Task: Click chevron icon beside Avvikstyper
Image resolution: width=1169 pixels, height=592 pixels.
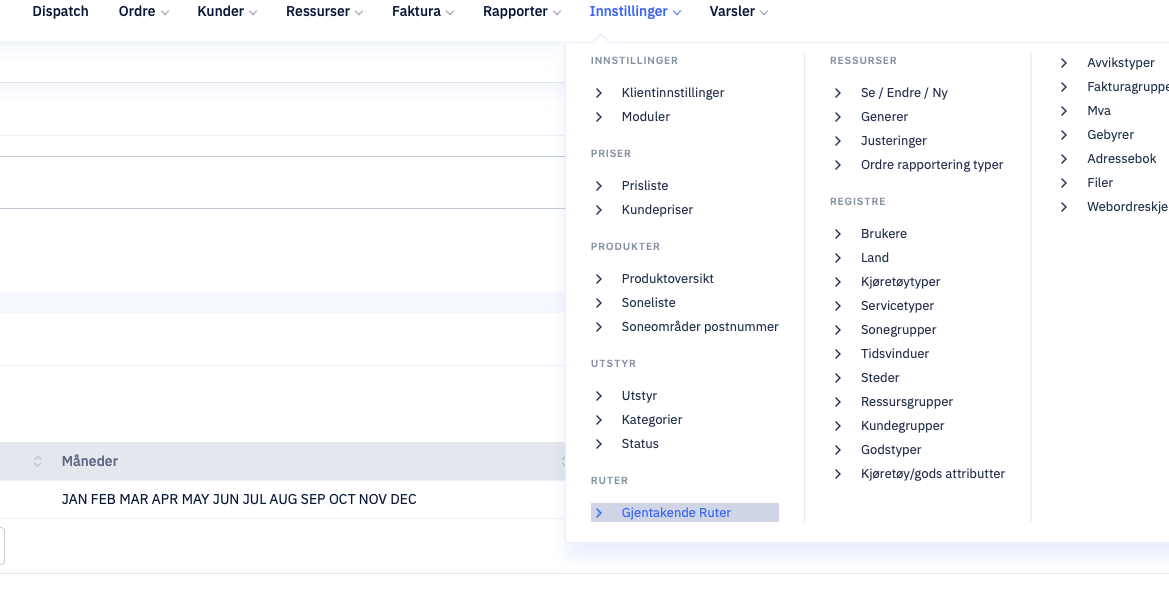Action: (1064, 63)
